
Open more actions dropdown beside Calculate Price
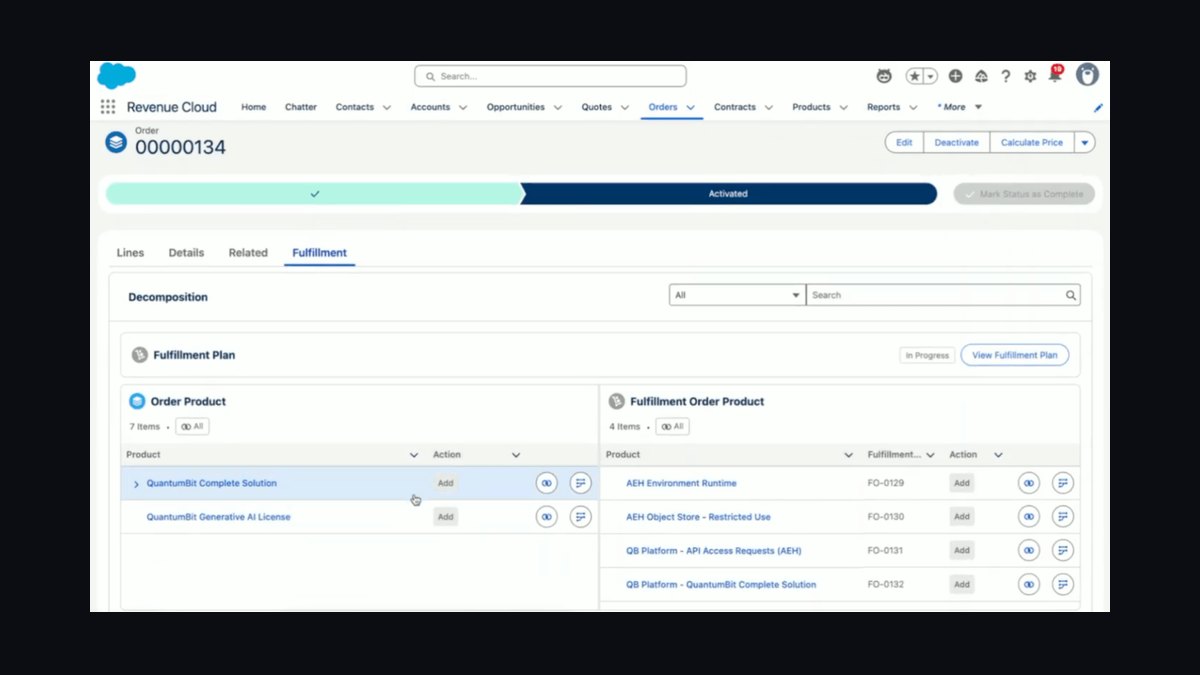pyautogui.click(x=1085, y=142)
